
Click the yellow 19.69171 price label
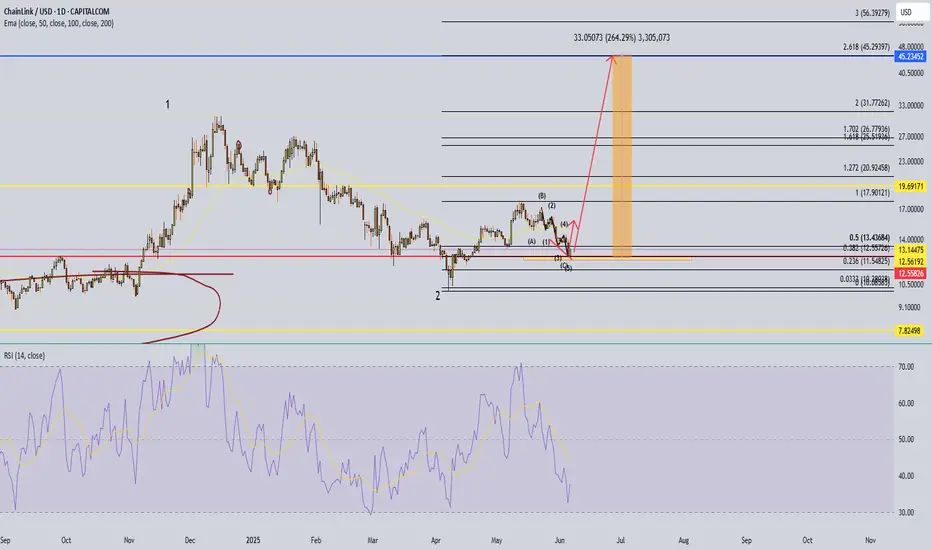[910, 186]
